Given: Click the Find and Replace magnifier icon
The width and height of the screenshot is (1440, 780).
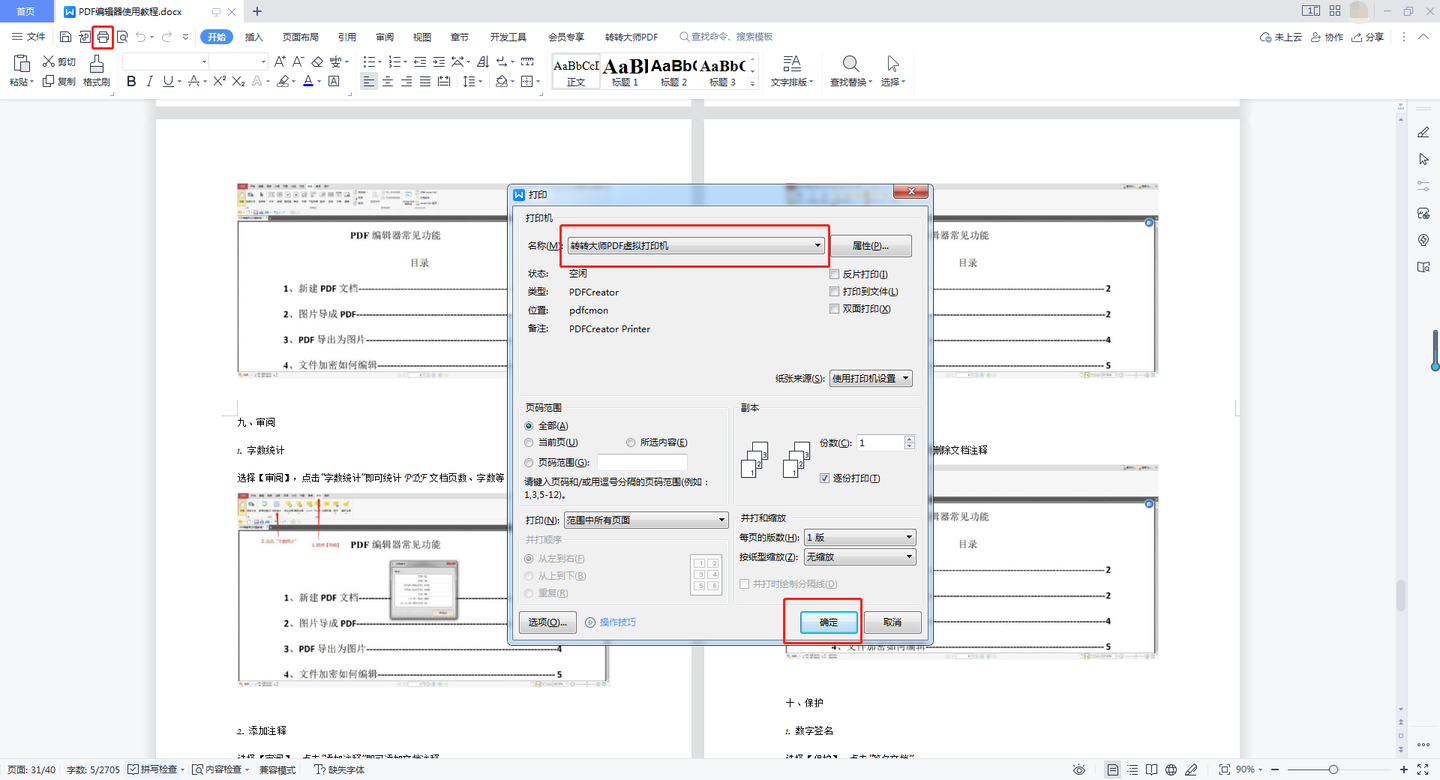Looking at the screenshot, I should coord(850,64).
